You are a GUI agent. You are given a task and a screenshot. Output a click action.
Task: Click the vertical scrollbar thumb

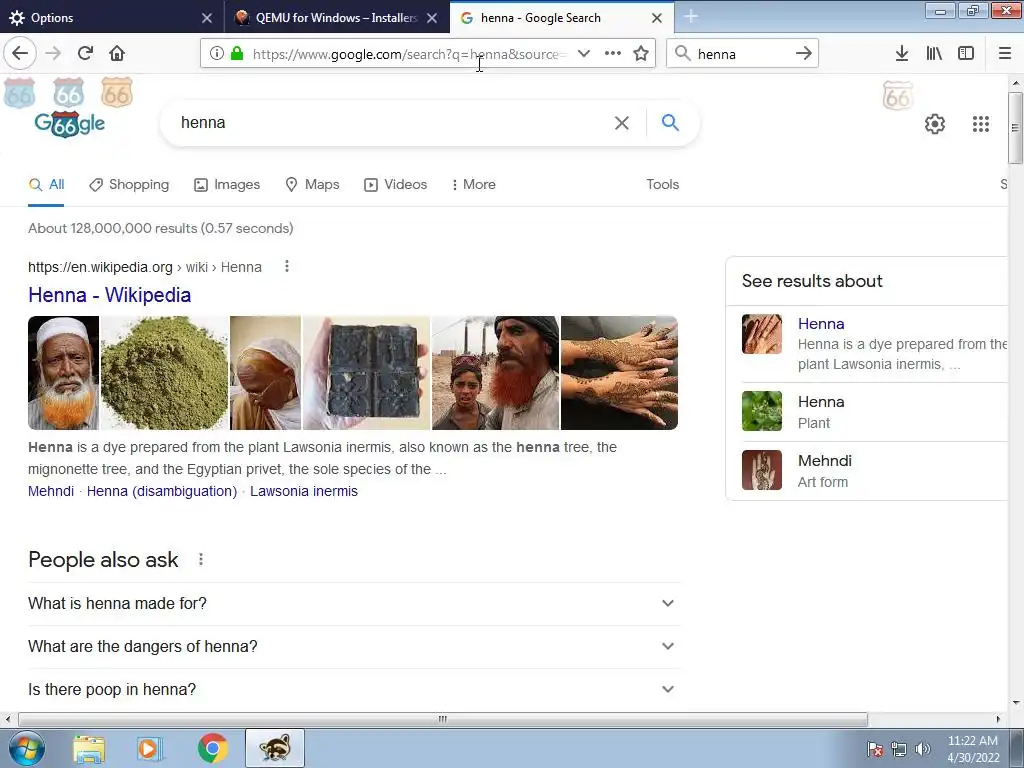1016,128
